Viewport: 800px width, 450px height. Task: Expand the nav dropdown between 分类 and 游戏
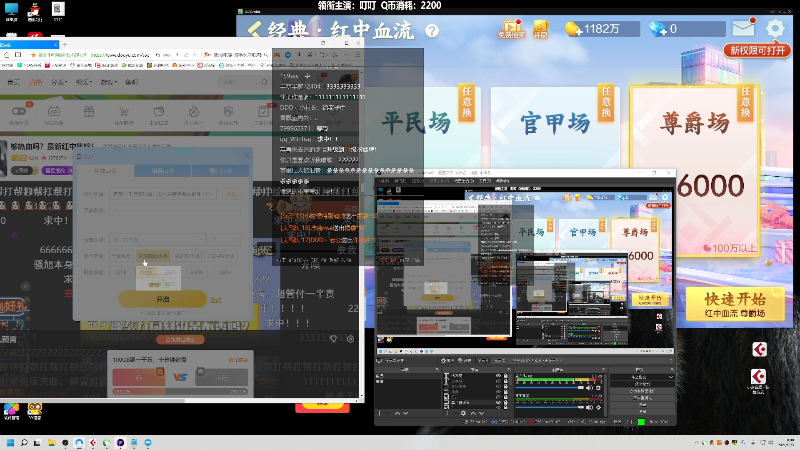point(84,82)
